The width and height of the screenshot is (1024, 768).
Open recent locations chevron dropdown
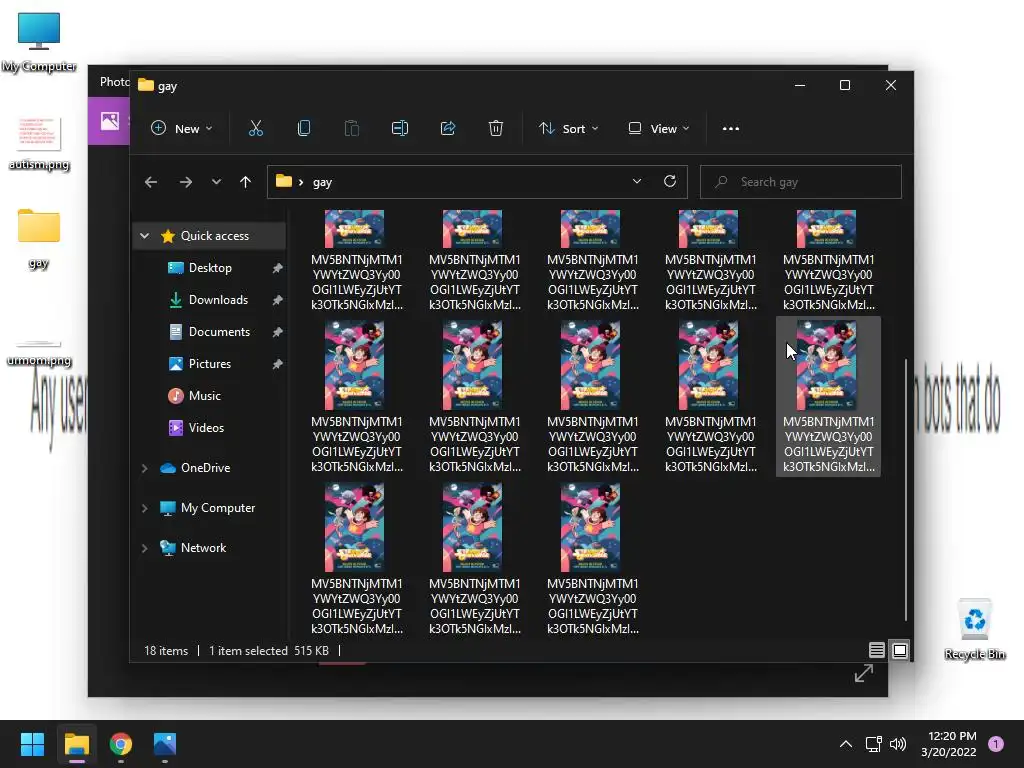216,182
